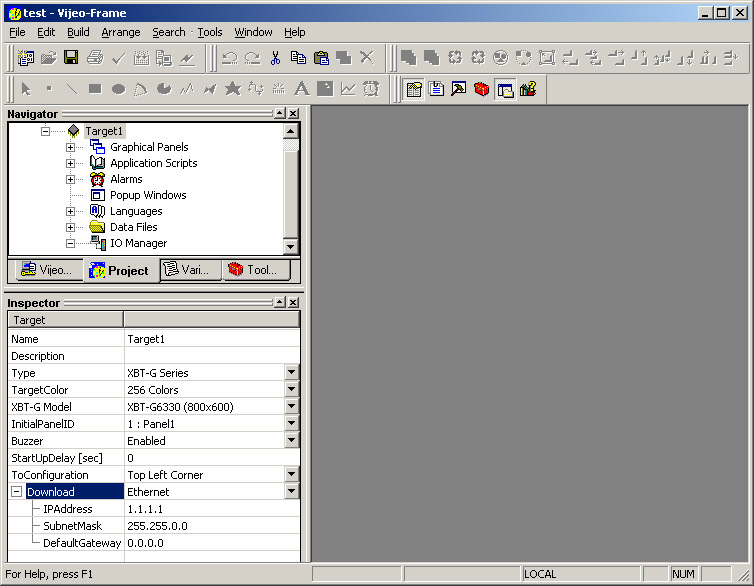The height and width of the screenshot is (586, 754).
Task: Click the SubnetMask value 255.255.0.0 field
Action: [212, 526]
